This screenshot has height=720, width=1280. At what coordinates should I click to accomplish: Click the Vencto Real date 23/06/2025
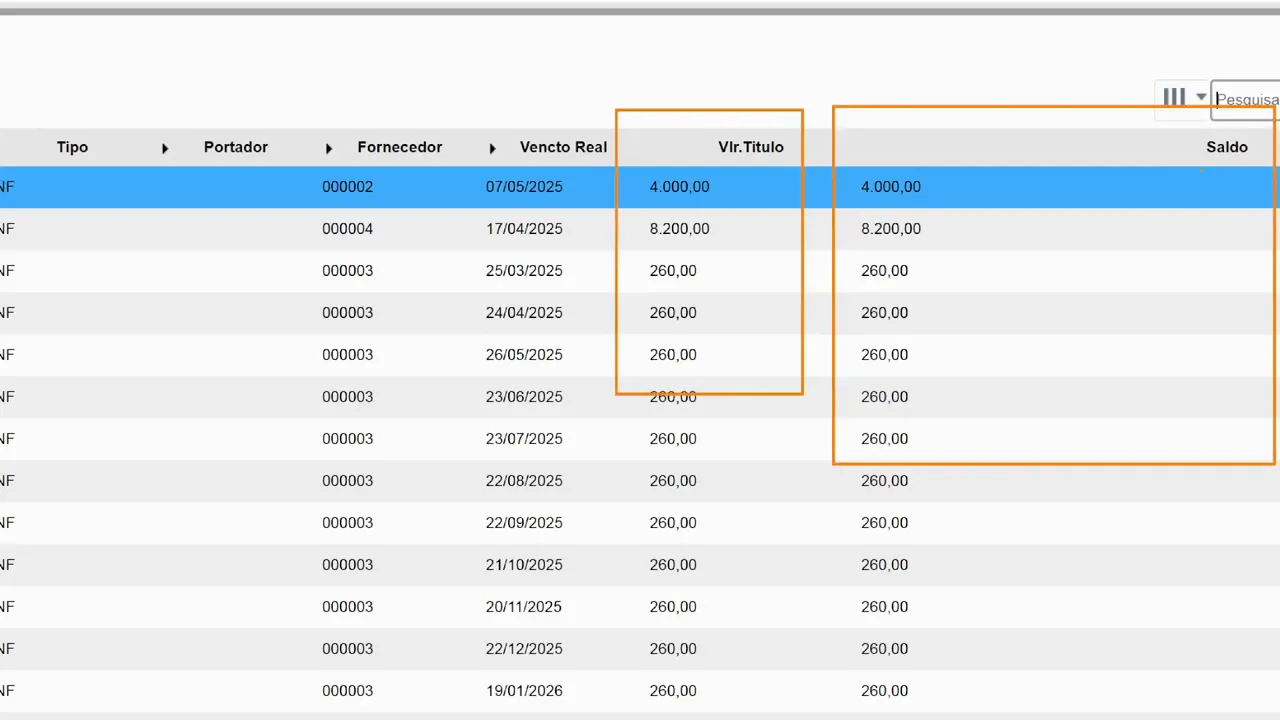(524, 397)
